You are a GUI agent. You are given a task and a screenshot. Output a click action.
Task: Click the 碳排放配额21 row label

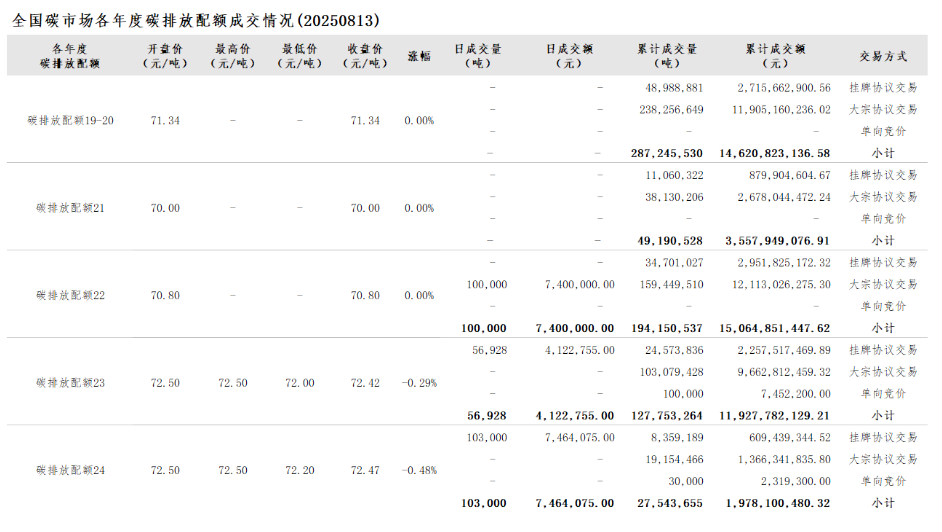70,208
